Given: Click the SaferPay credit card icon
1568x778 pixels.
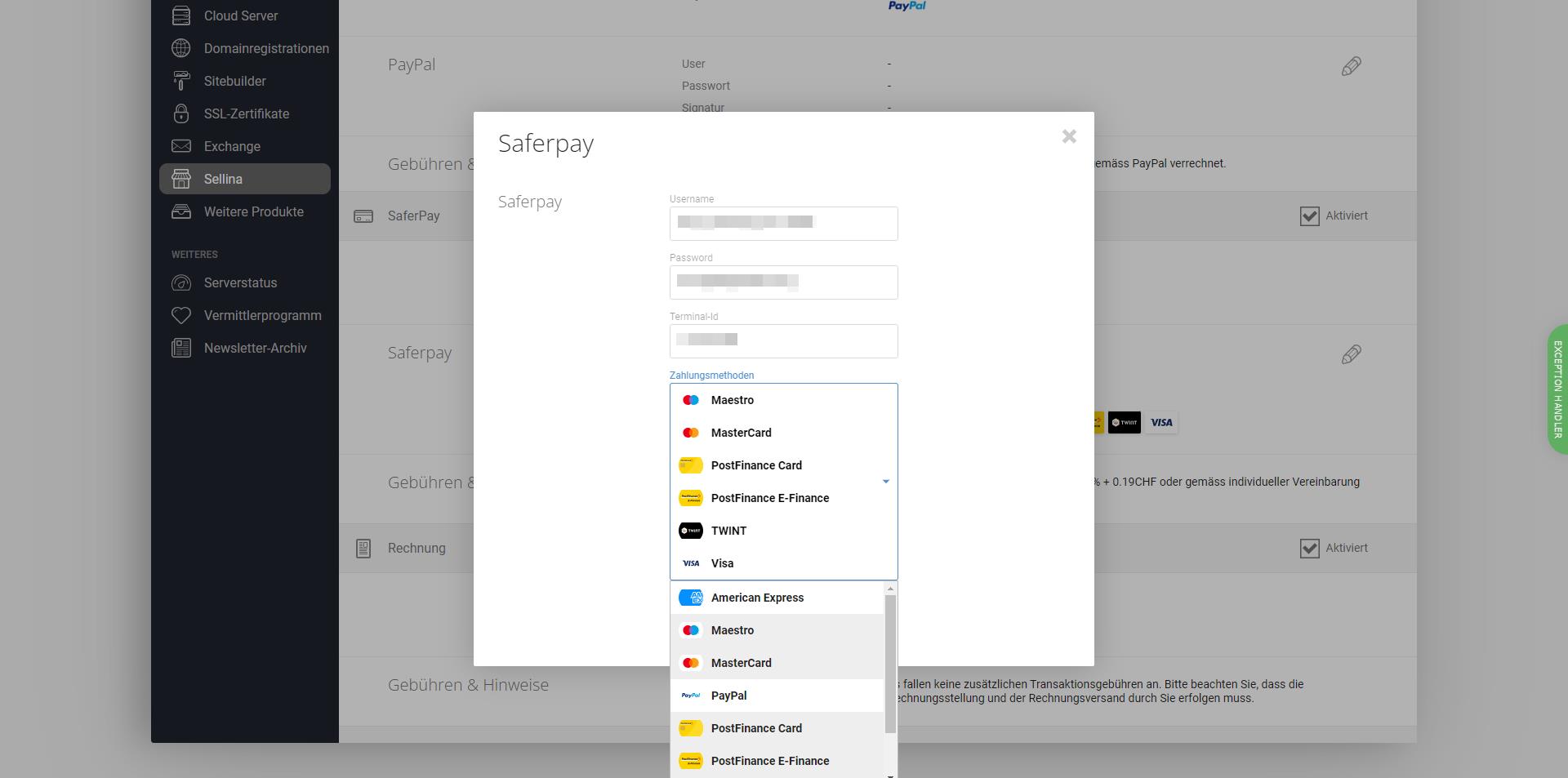Looking at the screenshot, I should click(363, 216).
